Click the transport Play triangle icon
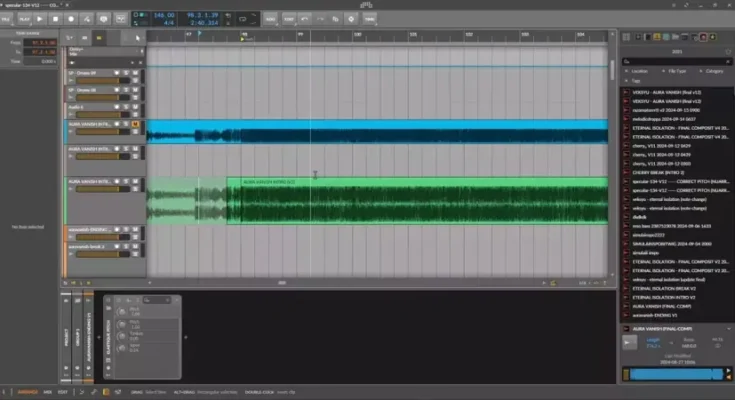The height and width of the screenshot is (400, 735). (39, 18)
